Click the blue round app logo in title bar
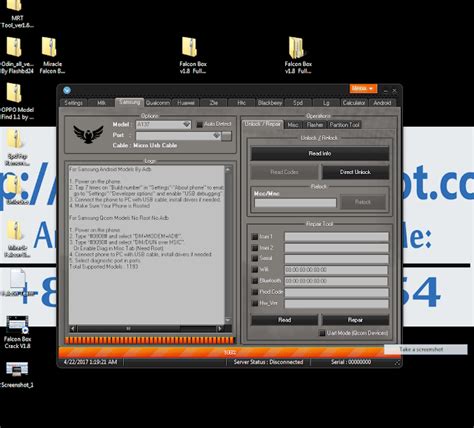474x428 pixels. tap(67, 90)
